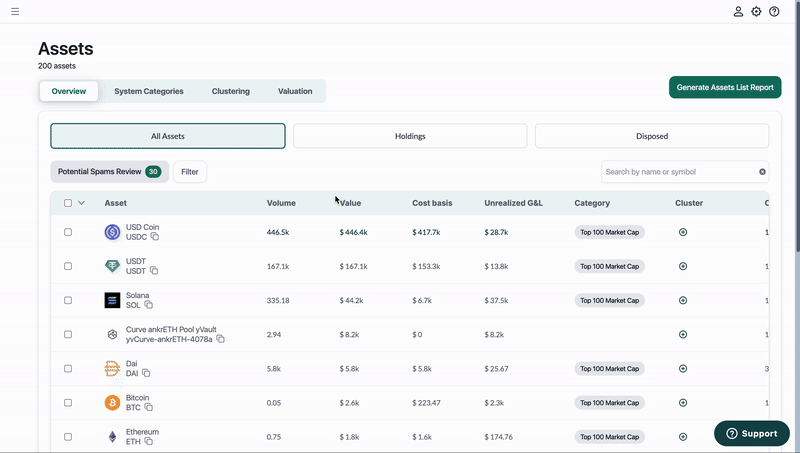Click the Curve ankrETH vault logo icon
The image size is (800, 453).
(112, 335)
